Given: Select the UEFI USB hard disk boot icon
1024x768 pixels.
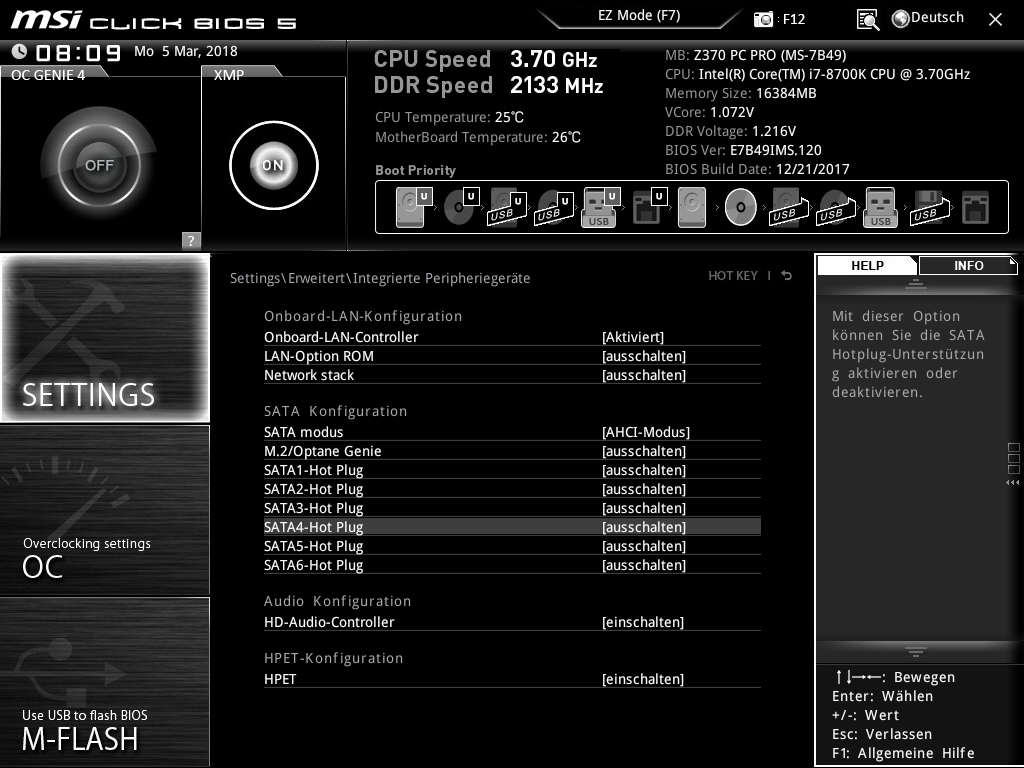Looking at the screenshot, I should pos(507,207).
